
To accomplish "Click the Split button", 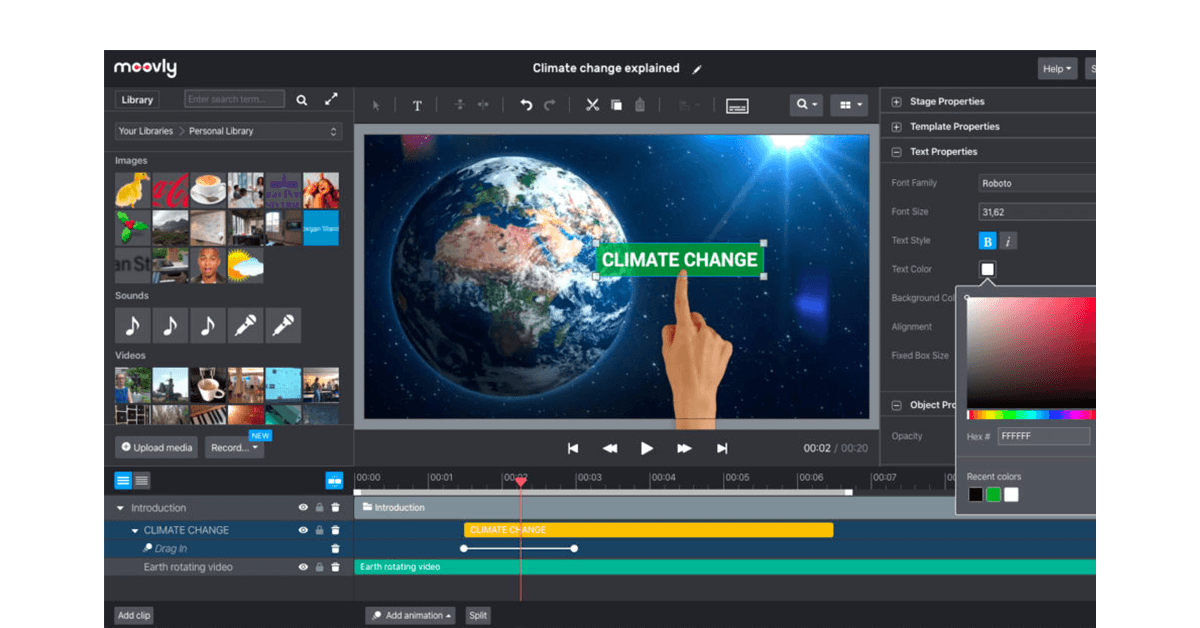I will pyautogui.click(x=478, y=615).
